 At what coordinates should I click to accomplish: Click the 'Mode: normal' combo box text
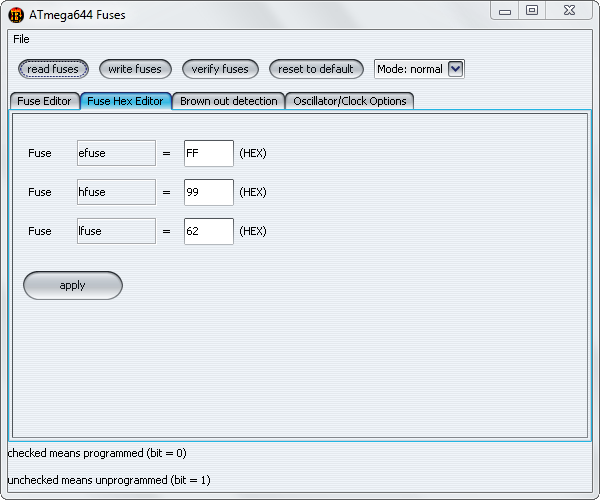pyautogui.click(x=410, y=69)
